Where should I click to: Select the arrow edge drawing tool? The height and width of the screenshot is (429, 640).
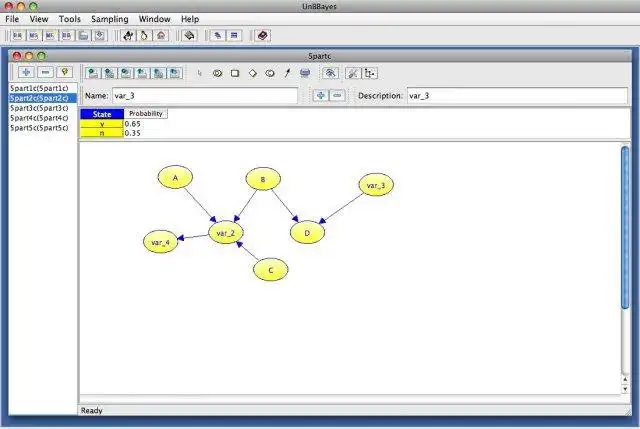tap(288, 73)
